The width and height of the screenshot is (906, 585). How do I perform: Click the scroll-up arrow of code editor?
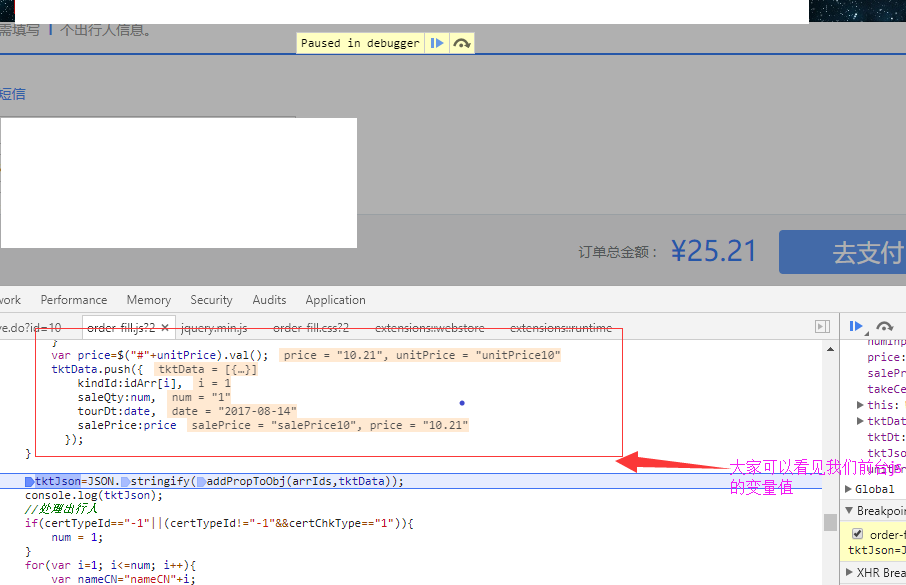[x=830, y=349]
